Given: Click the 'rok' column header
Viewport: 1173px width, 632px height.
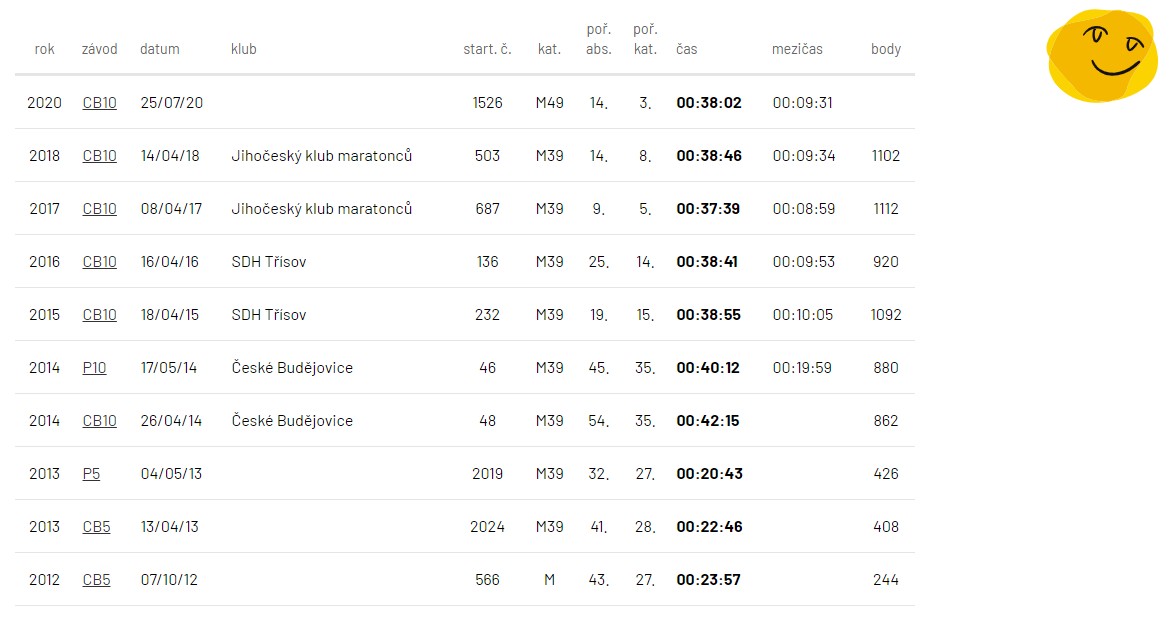Looking at the screenshot, I should [x=44, y=49].
